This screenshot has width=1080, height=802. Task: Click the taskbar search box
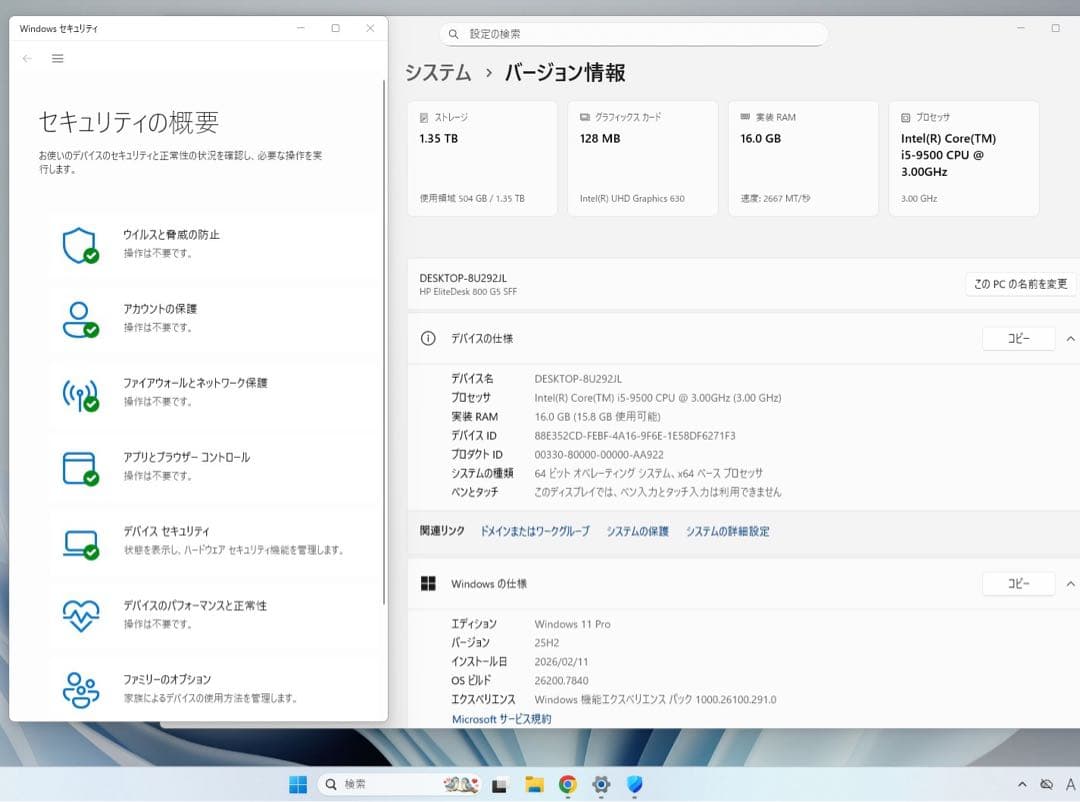pos(399,784)
